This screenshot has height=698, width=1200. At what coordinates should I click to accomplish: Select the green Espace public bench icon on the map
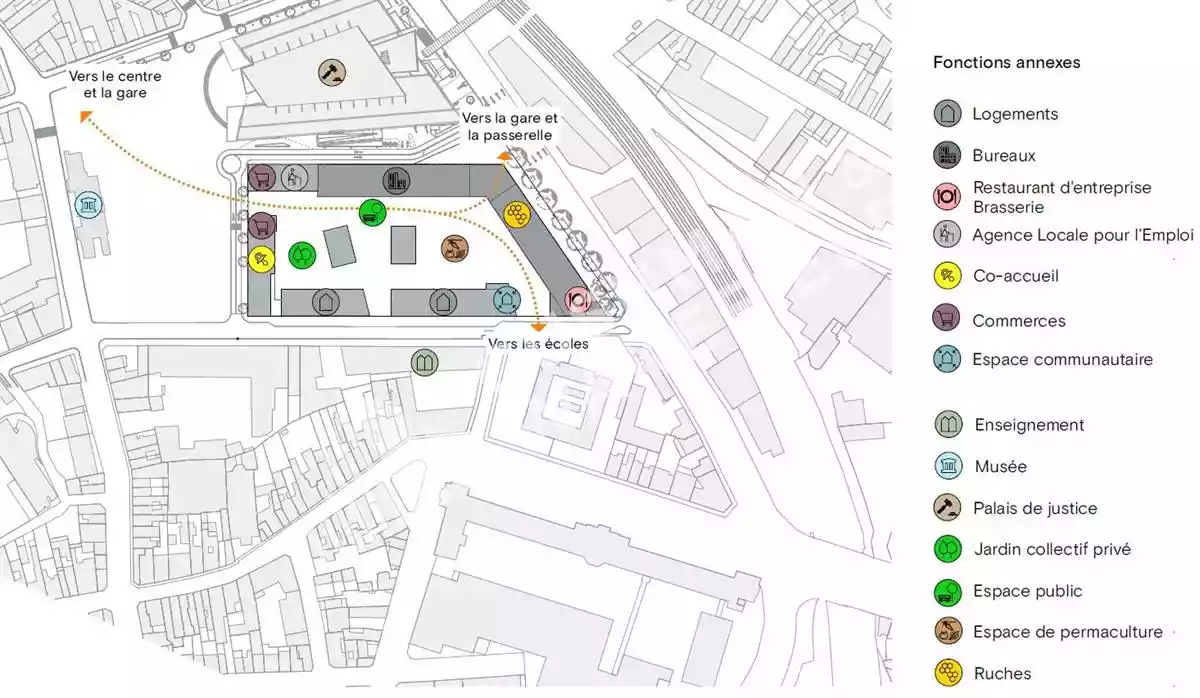tap(372, 212)
